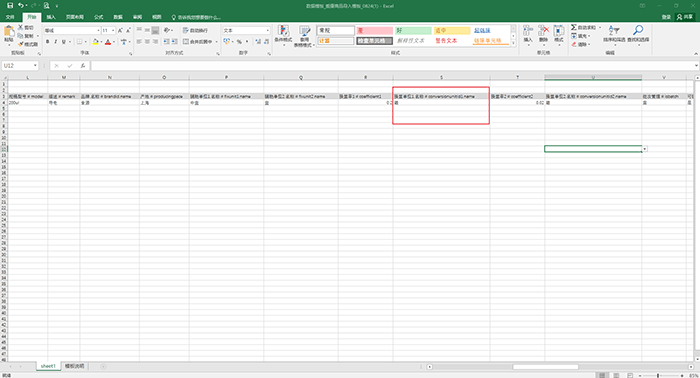Open the number format dropdown showing 文本
700x378 pixels.
pyautogui.click(x=267, y=30)
